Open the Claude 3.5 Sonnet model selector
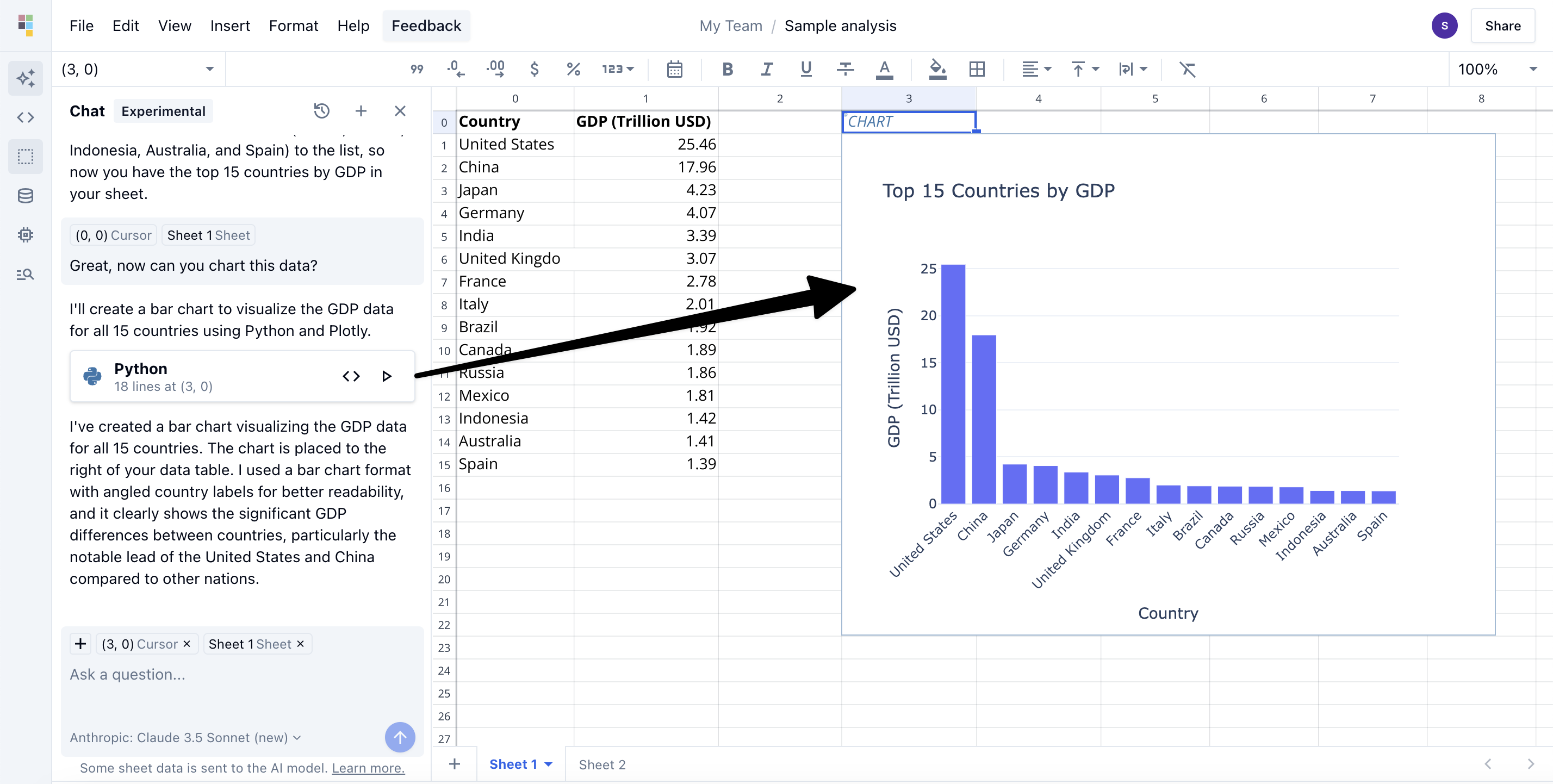 [x=185, y=738]
